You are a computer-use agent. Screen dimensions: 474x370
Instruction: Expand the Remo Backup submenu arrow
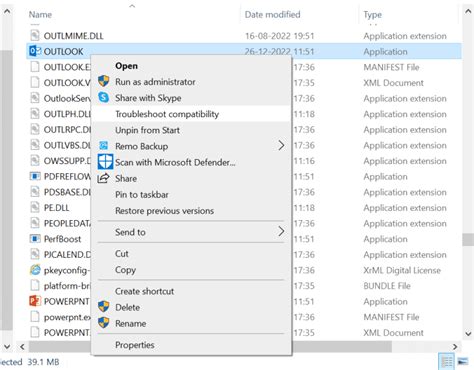(281, 145)
